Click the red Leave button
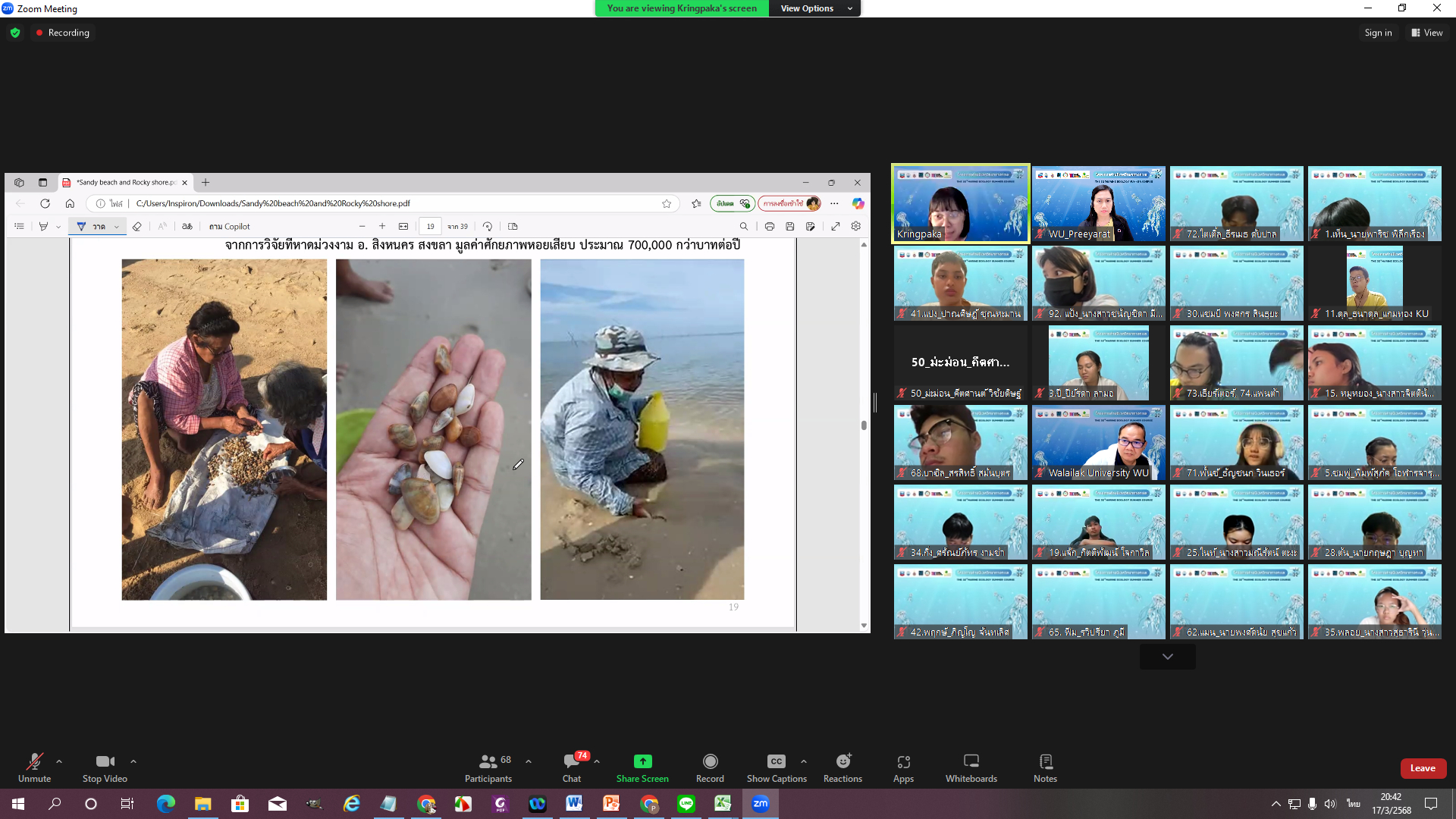 tap(1423, 768)
